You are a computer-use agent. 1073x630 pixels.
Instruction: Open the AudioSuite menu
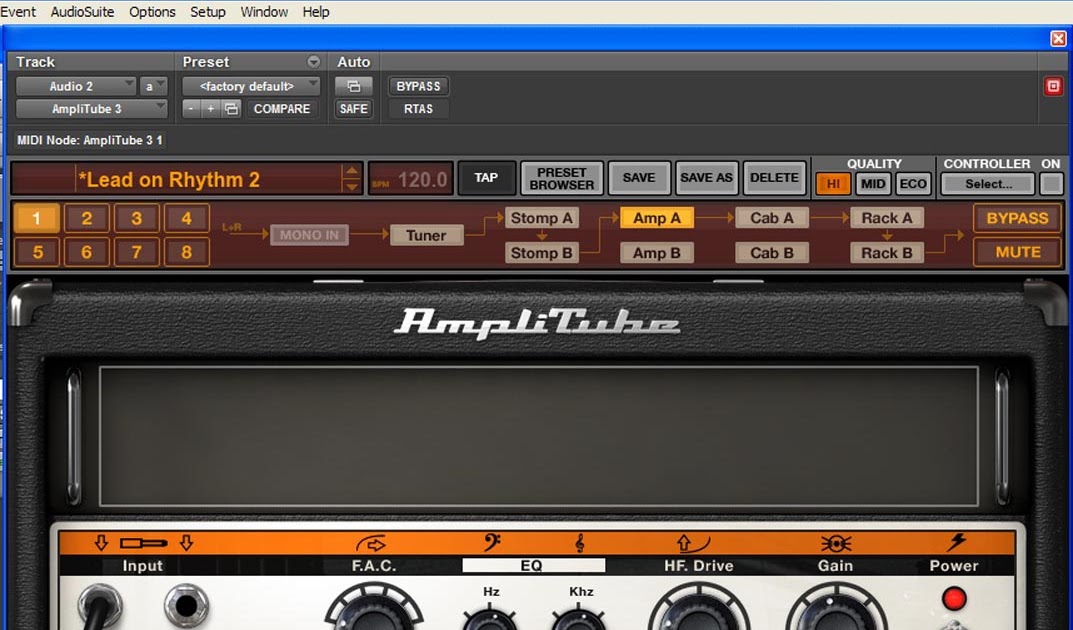(x=82, y=12)
